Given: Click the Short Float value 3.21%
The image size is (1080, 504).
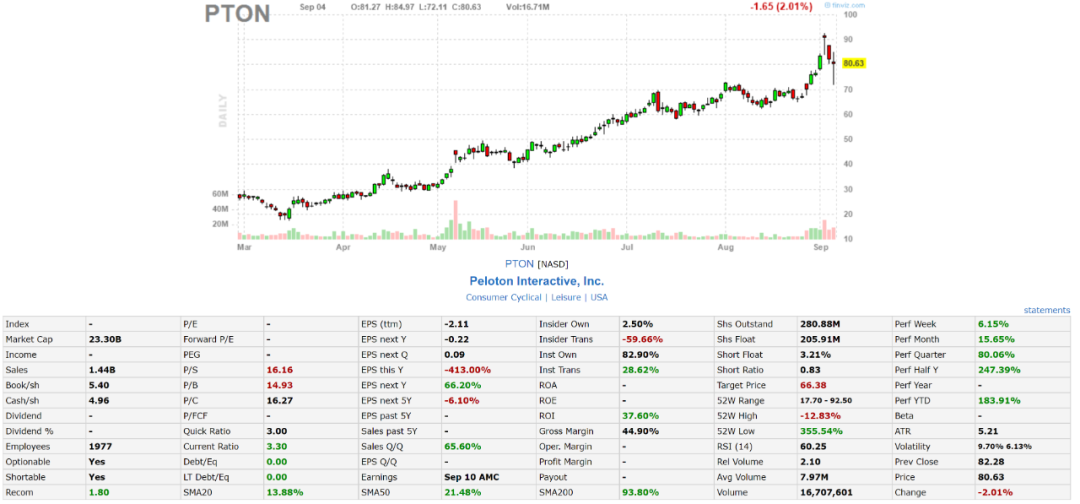Looking at the screenshot, I should click(x=816, y=355).
